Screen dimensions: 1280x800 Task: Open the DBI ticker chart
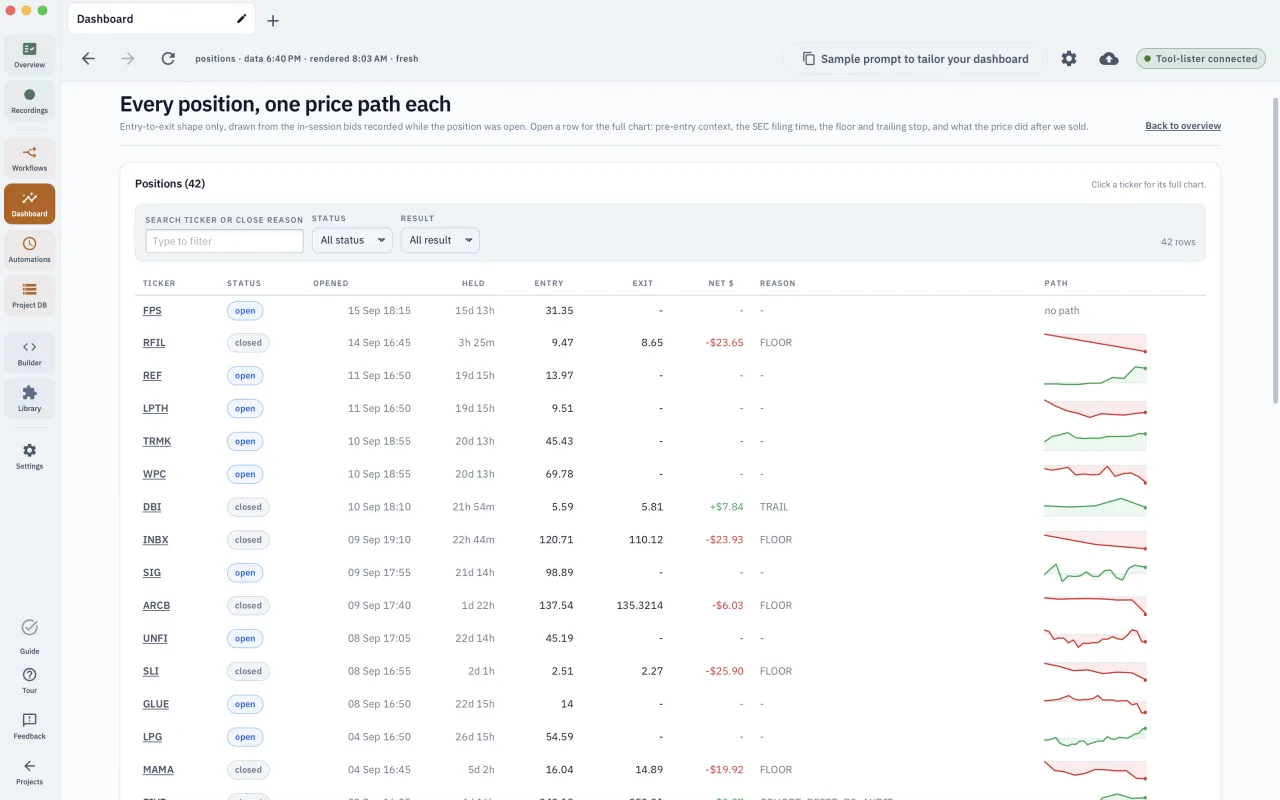(152, 507)
